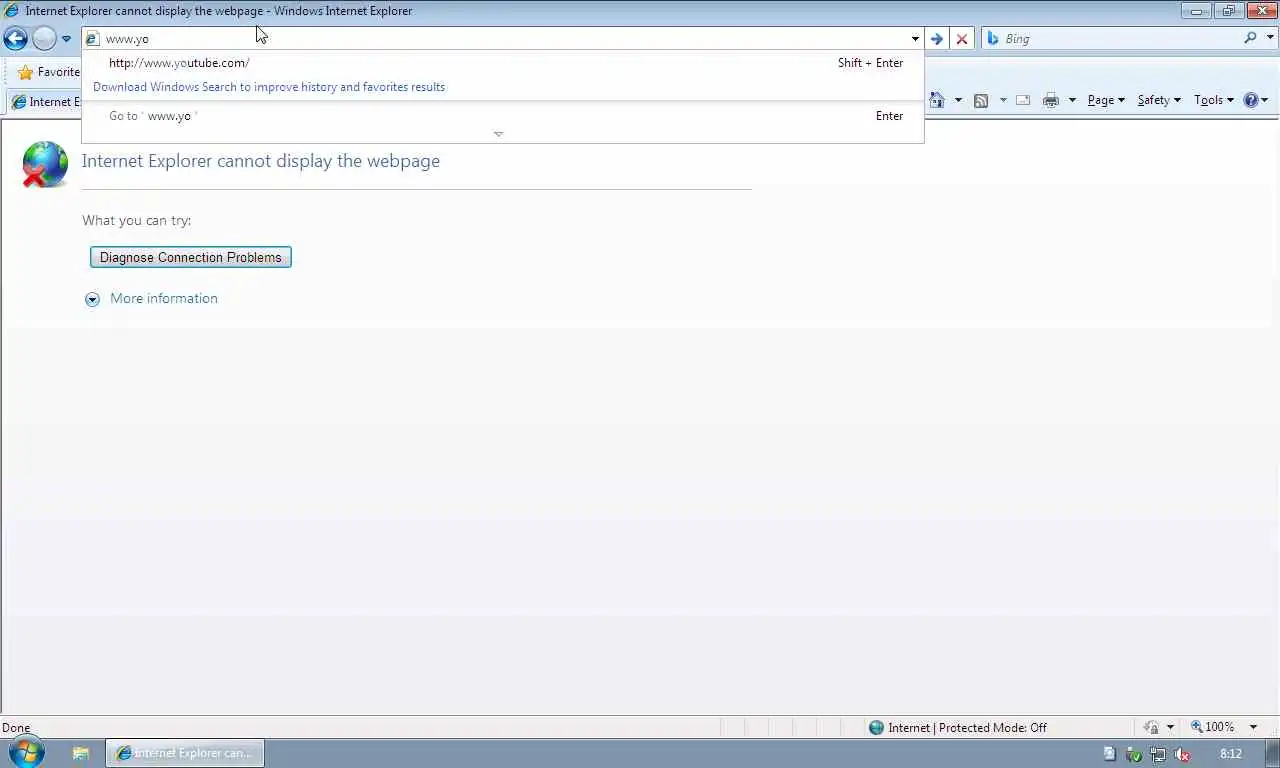Click the green checkmark tray icon
1280x768 pixels.
click(1133, 754)
